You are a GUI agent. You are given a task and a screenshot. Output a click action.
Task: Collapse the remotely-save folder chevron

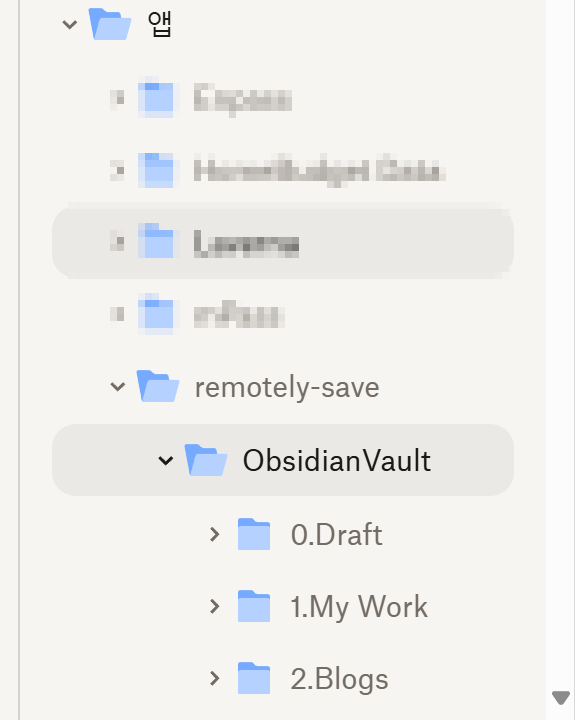118,387
